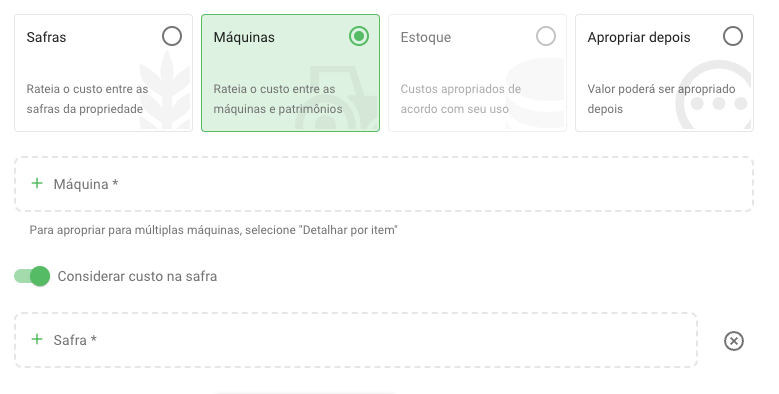The image size is (779, 394).
Task: Open the Safra * selection field
Action: pyautogui.click(x=356, y=340)
